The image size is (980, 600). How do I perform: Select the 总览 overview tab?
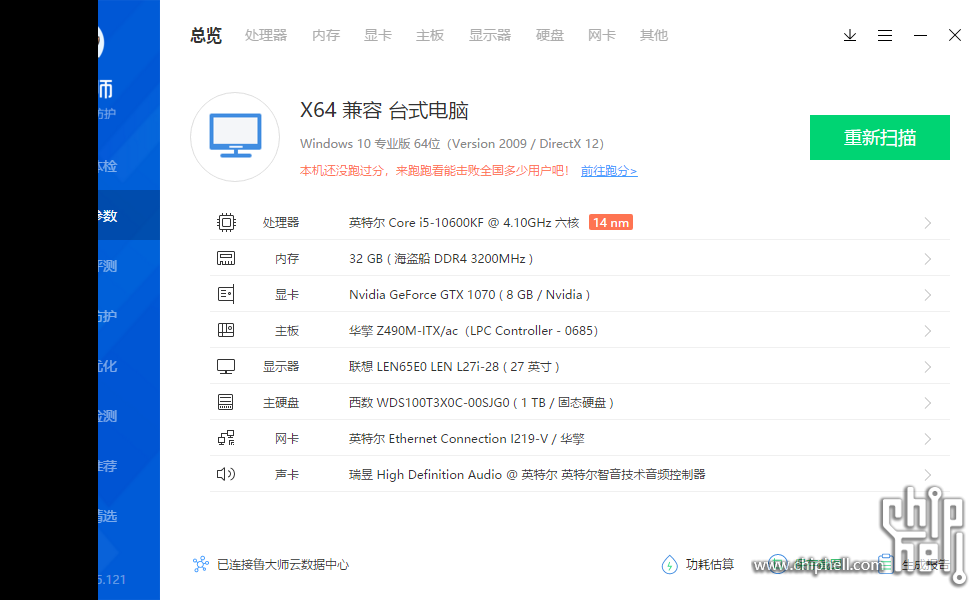coord(206,36)
